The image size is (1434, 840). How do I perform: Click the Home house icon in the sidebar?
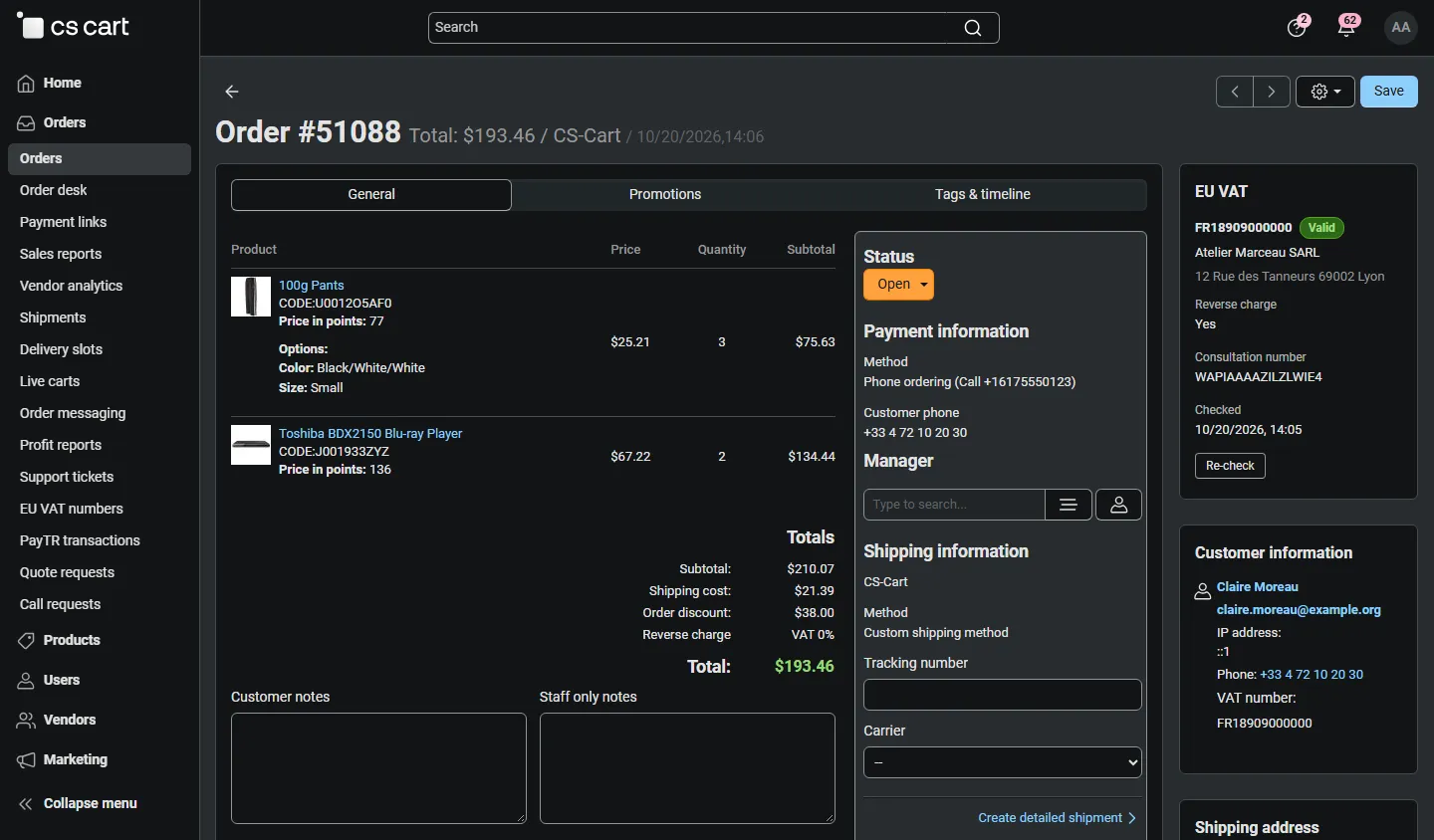(x=26, y=84)
